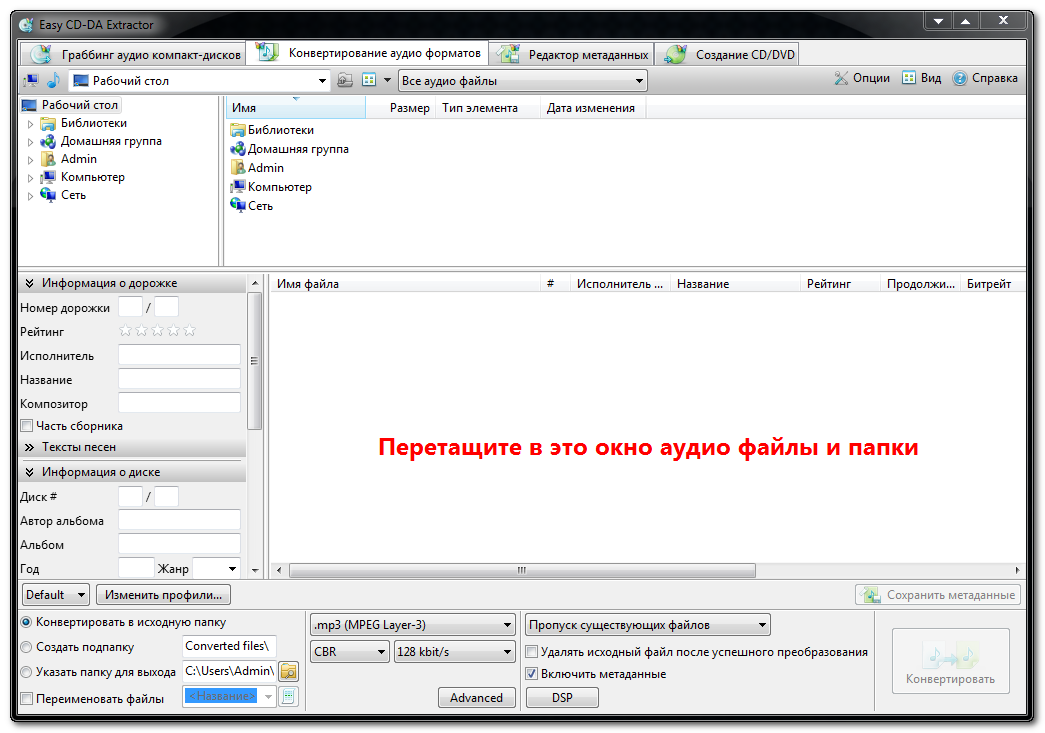Uncheck Включить метаданные
Image resolution: width=1045 pixels, height=733 pixels.
pyautogui.click(x=532, y=674)
